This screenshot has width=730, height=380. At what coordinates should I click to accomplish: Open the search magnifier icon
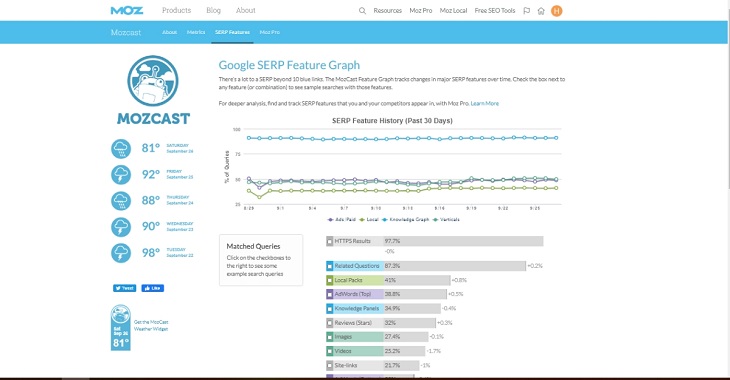tap(362, 11)
